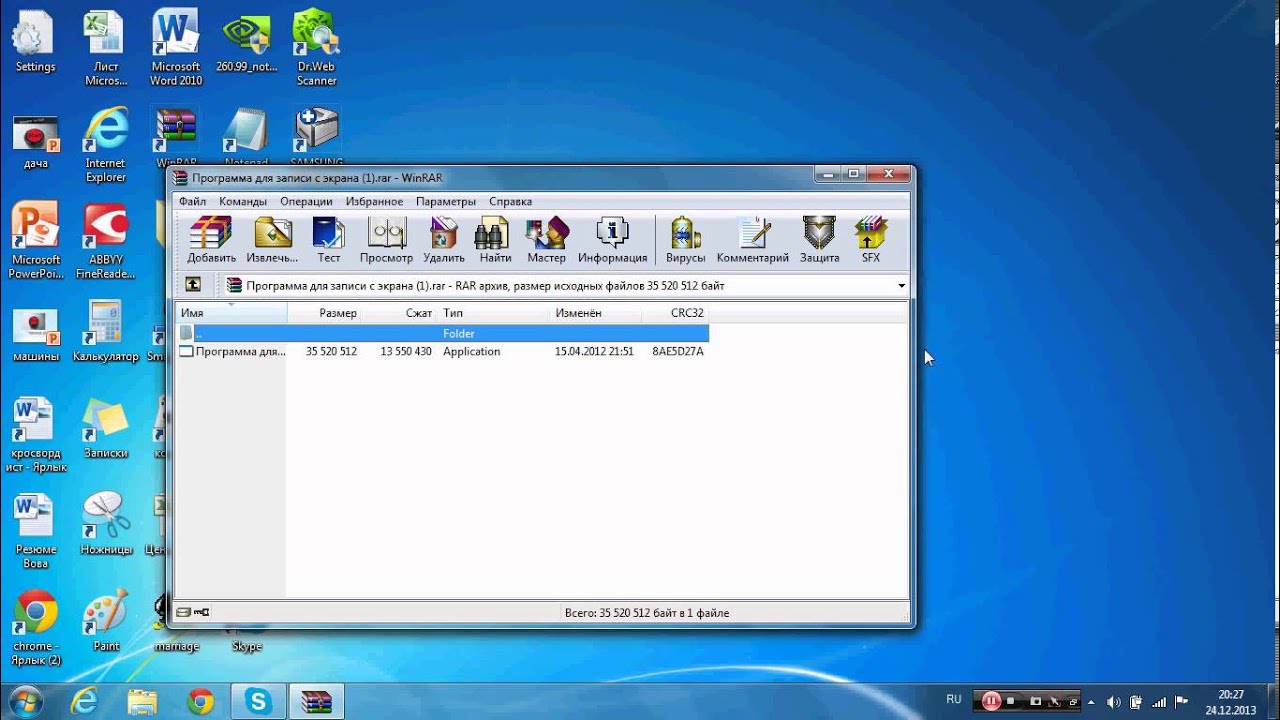
Task: Click the 35 520 512 size cell
Action: [331, 352]
